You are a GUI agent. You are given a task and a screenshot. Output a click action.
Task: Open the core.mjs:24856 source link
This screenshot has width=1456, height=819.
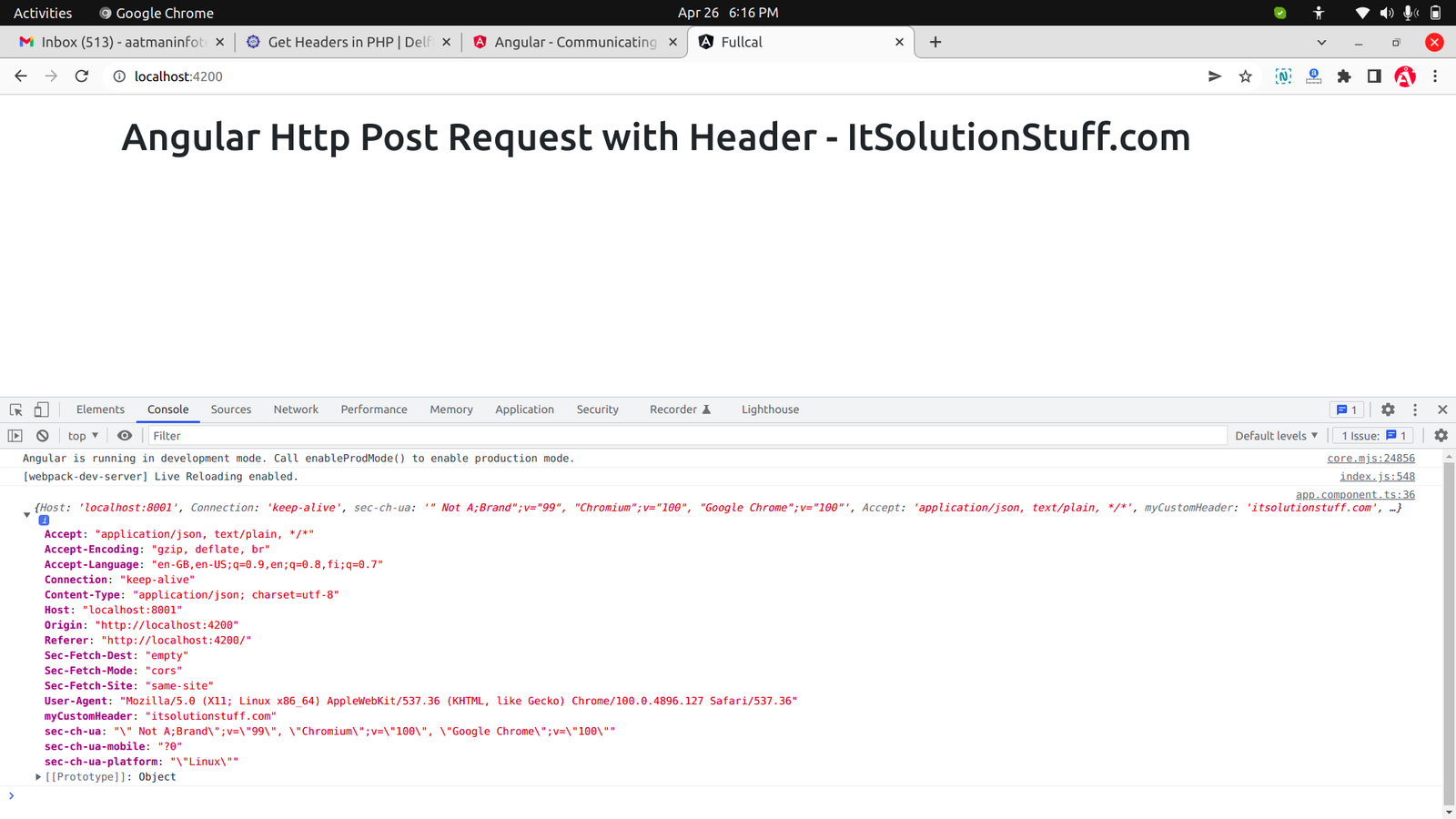tap(1370, 459)
